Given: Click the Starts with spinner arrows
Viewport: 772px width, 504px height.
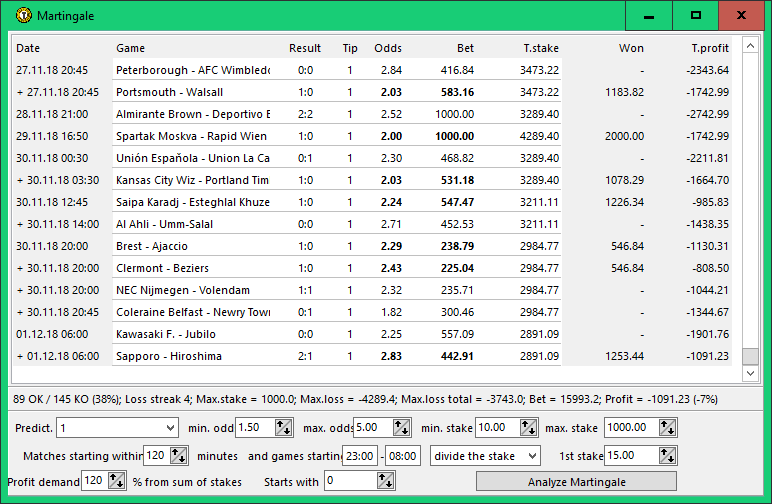Looking at the screenshot, I should click(x=387, y=481).
